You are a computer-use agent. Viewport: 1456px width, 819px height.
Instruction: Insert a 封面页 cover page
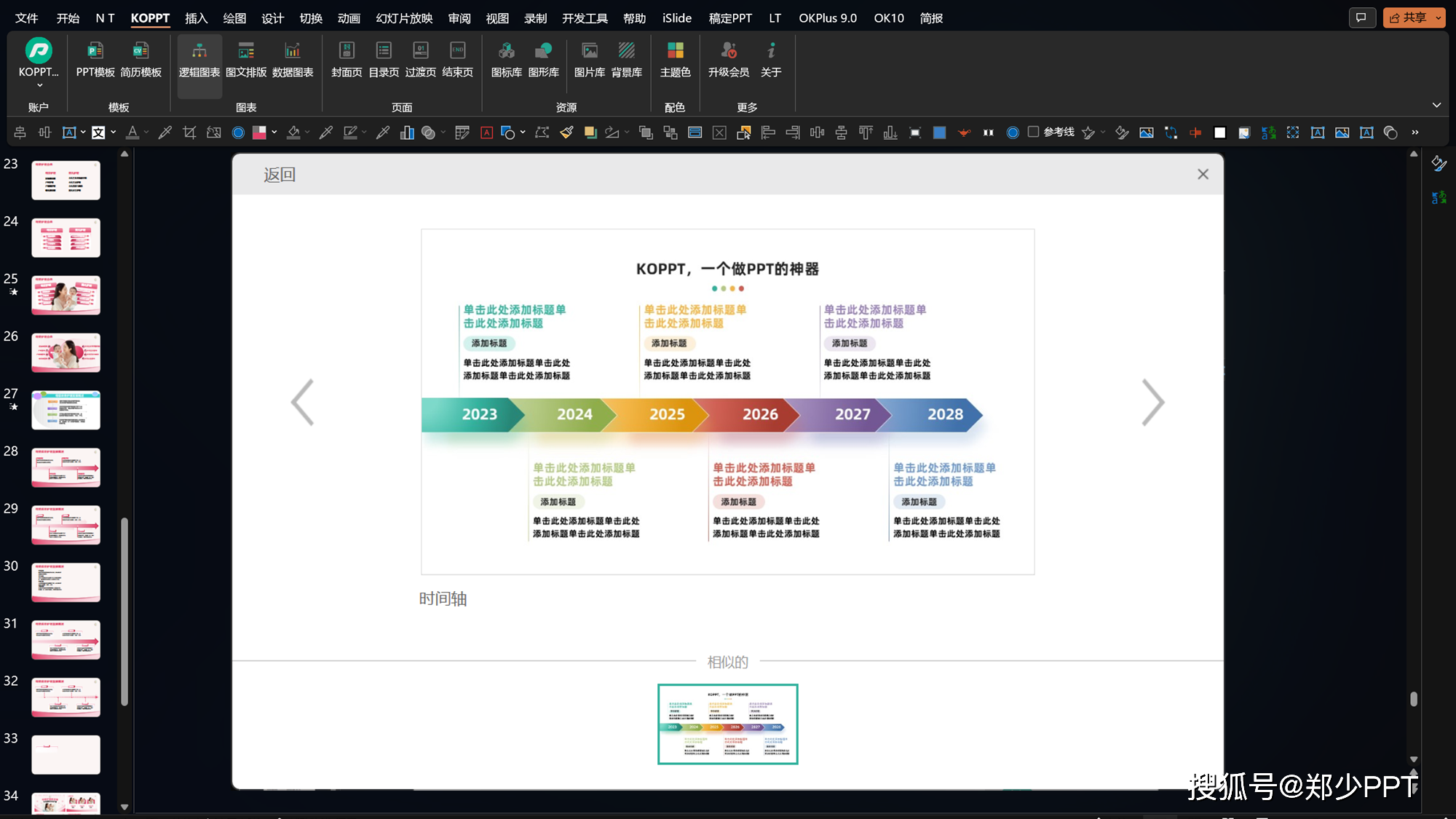coord(347,58)
